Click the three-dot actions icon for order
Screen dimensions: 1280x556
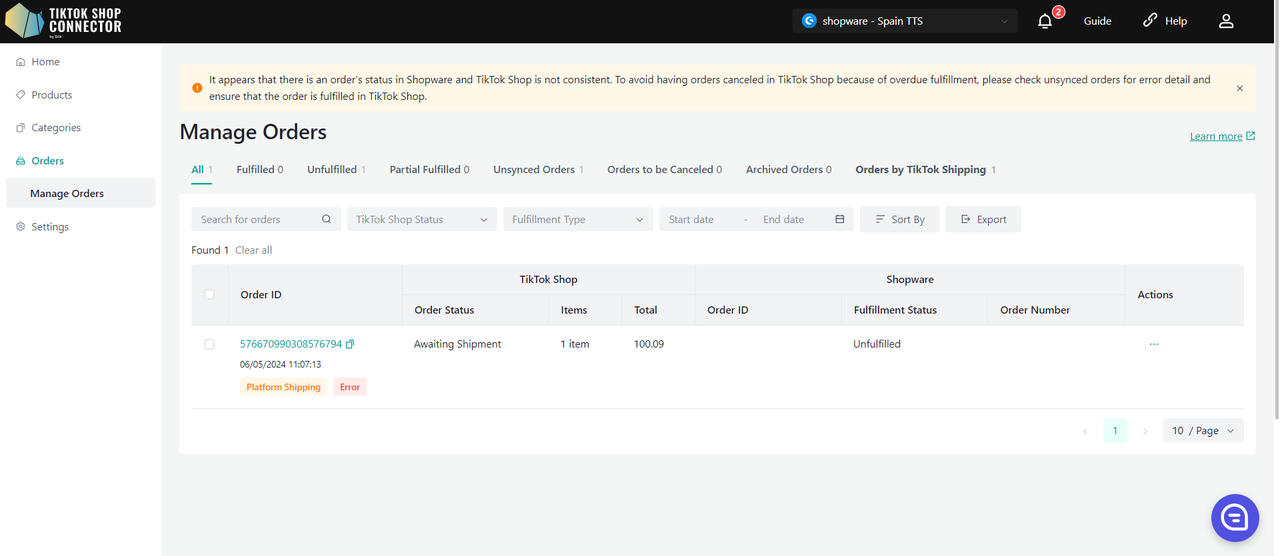(x=1154, y=344)
